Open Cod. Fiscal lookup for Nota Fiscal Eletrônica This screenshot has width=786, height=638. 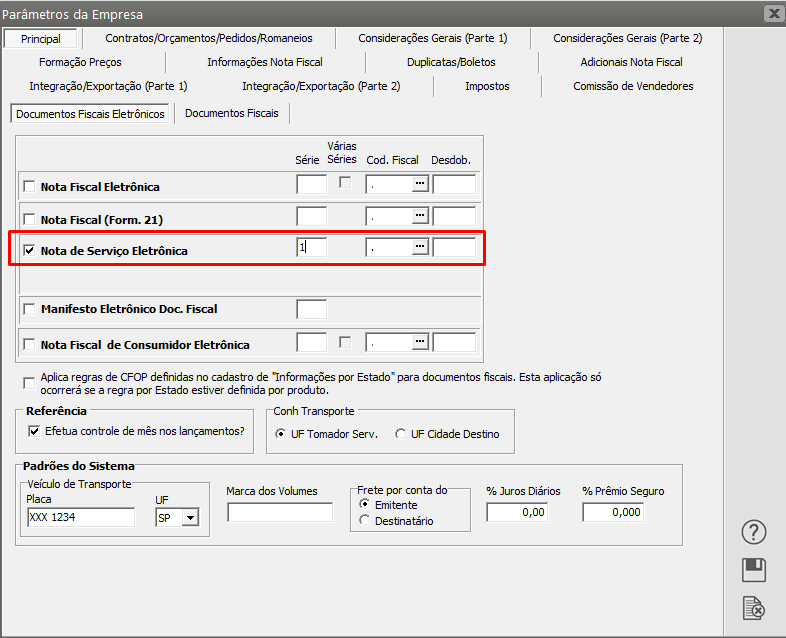click(421, 184)
